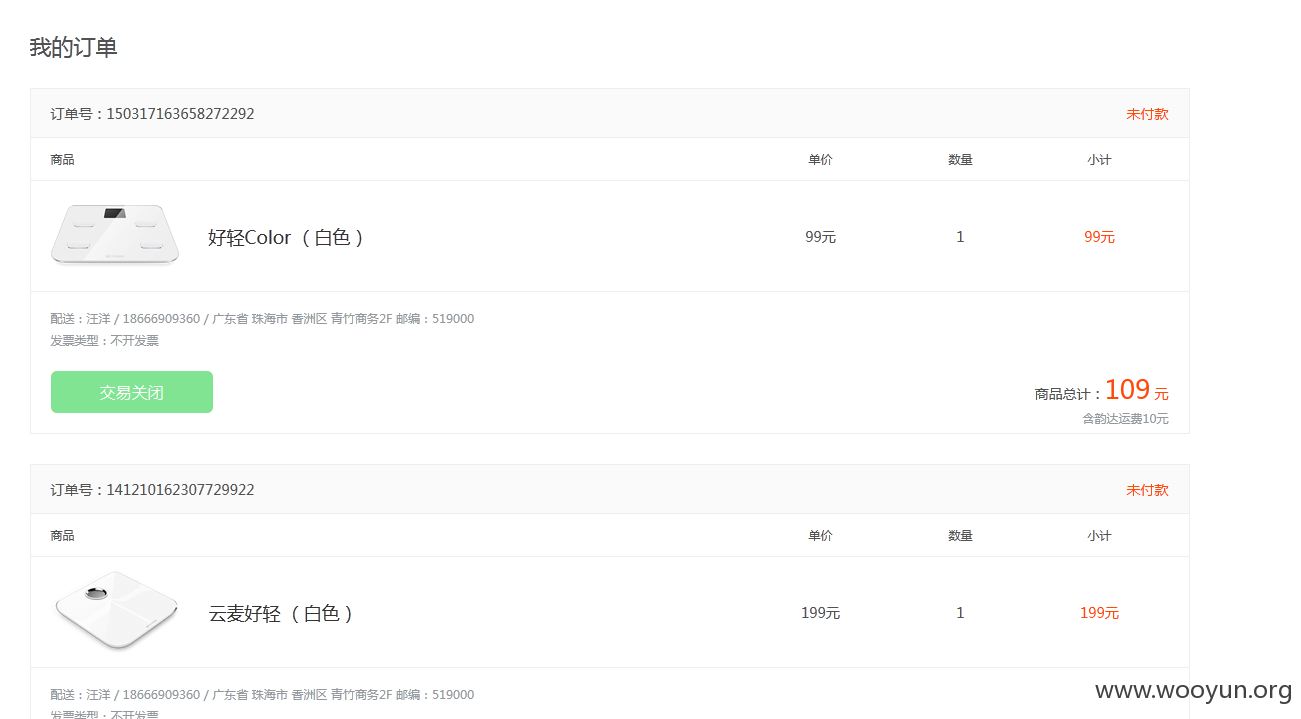
Task: Click 未付款 status of first order
Action: pos(1147,114)
